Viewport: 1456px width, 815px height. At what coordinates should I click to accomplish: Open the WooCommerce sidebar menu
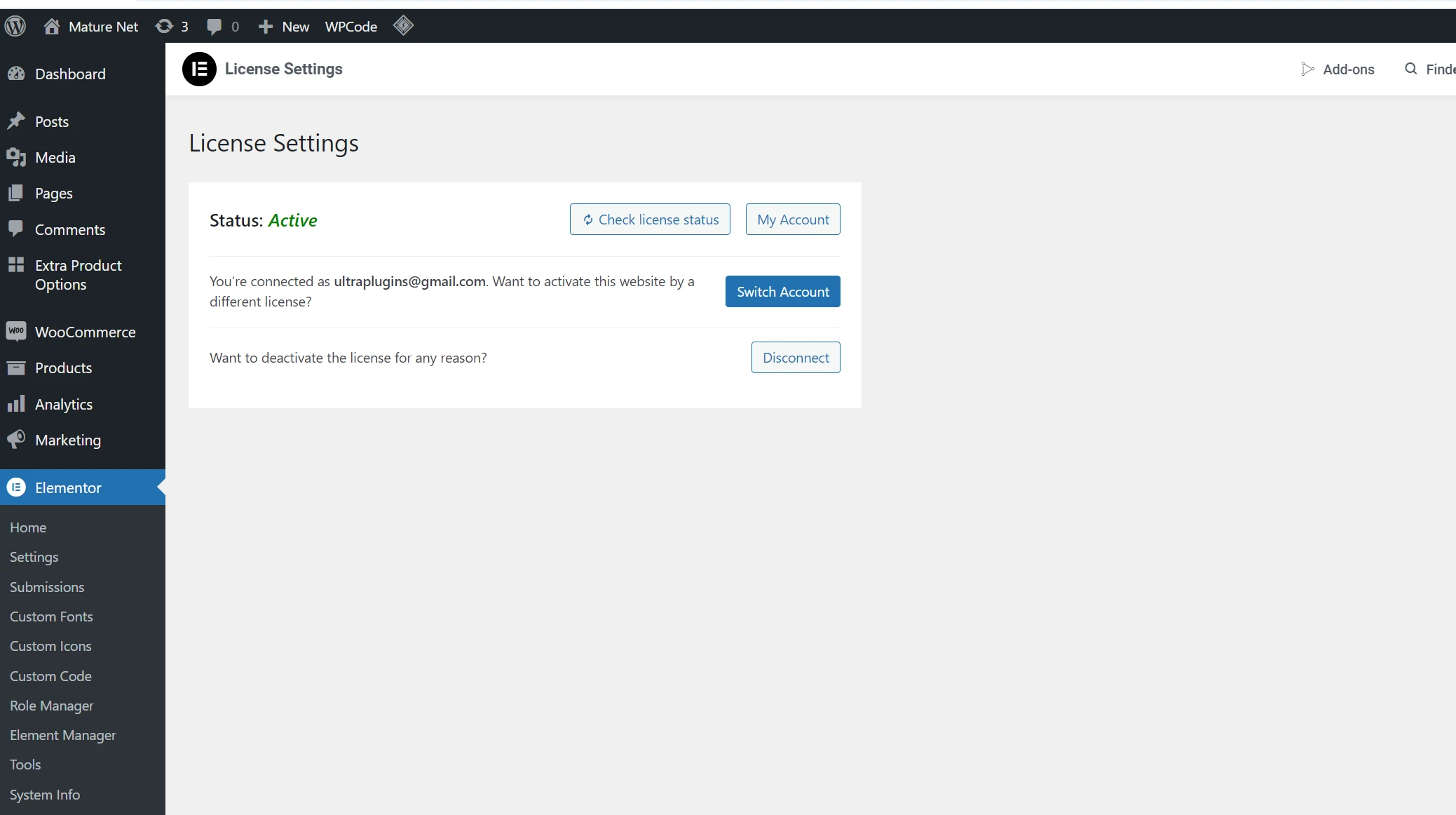(x=85, y=332)
